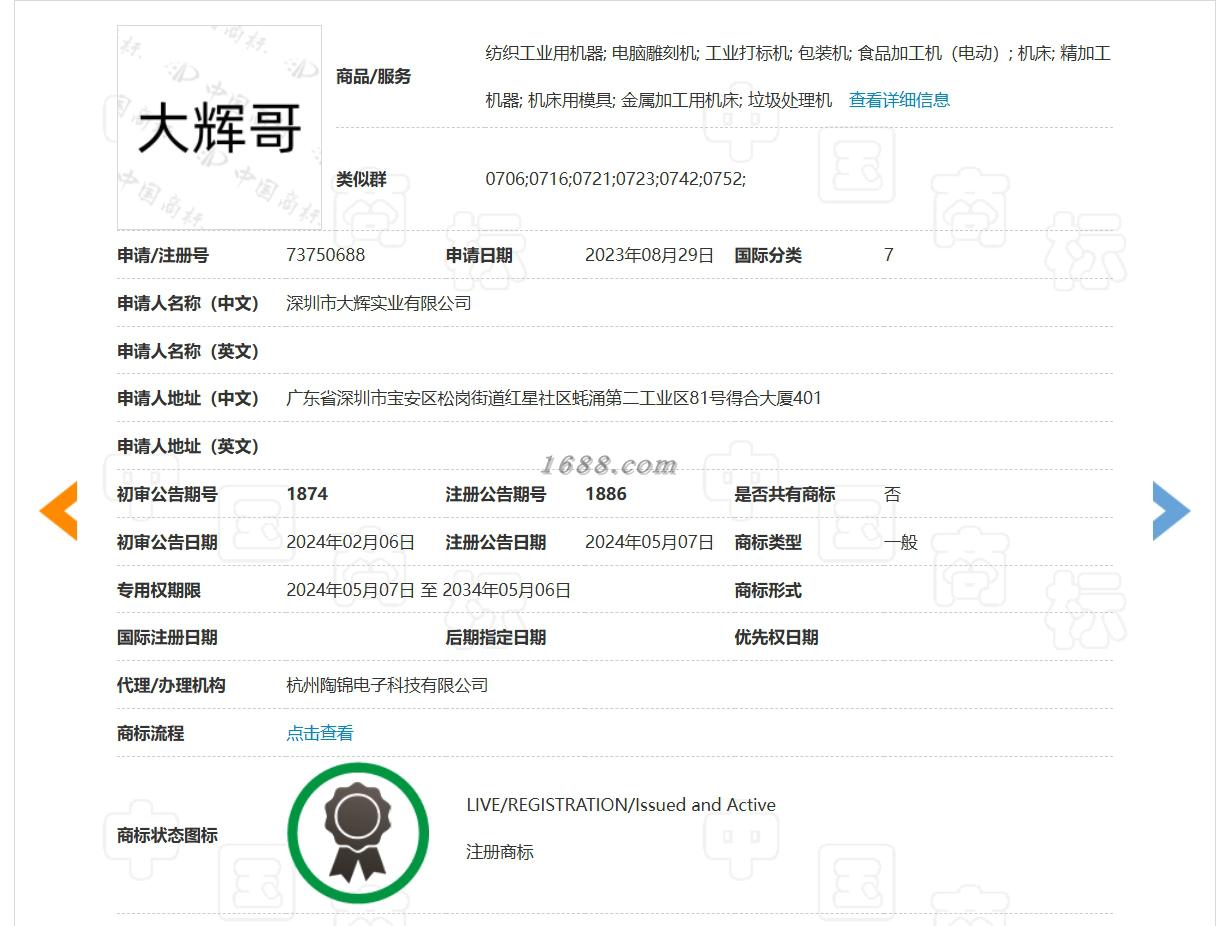Select the 注册公告期号 label
Screen dimensions: 1216x926
pos(496,494)
